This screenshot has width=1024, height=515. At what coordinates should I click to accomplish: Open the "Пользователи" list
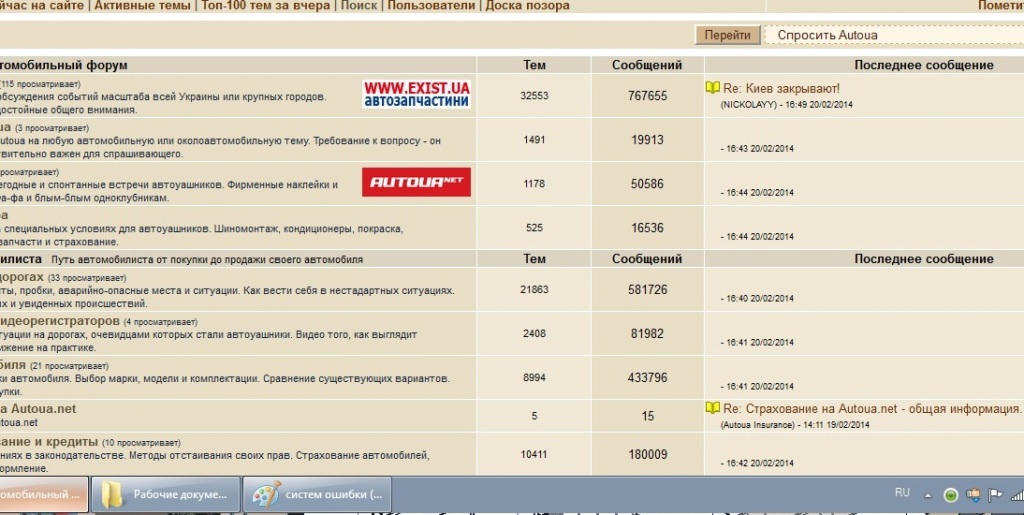(x=431, y=6)
